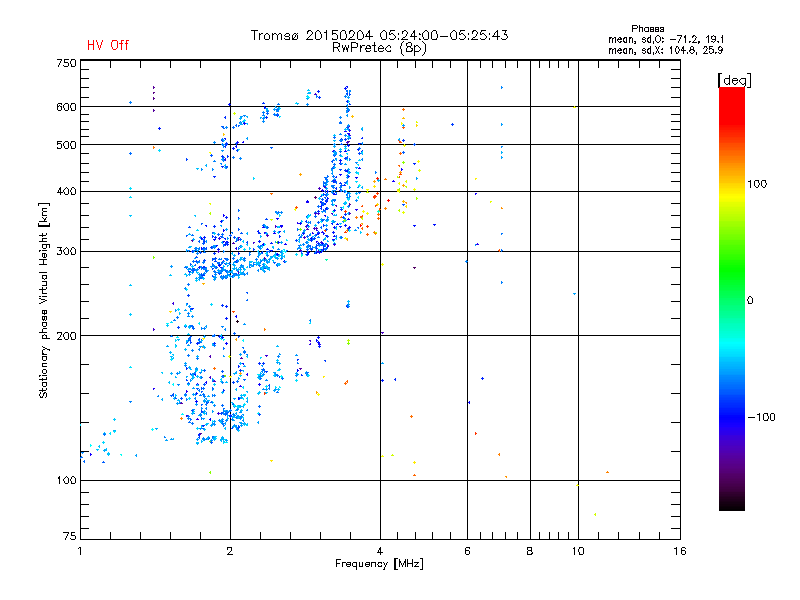Screen dimensions: 800x600
Task: Click y-axis label '750'
Action: point(66,63)
